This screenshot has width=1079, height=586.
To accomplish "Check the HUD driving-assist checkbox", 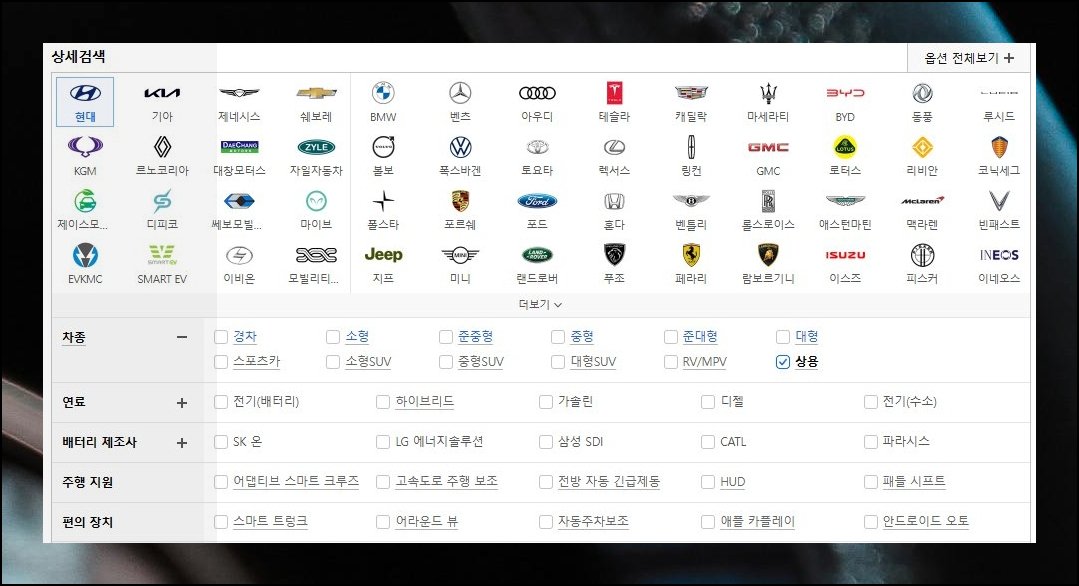I will pyautogui.click(x=708, y=482).
